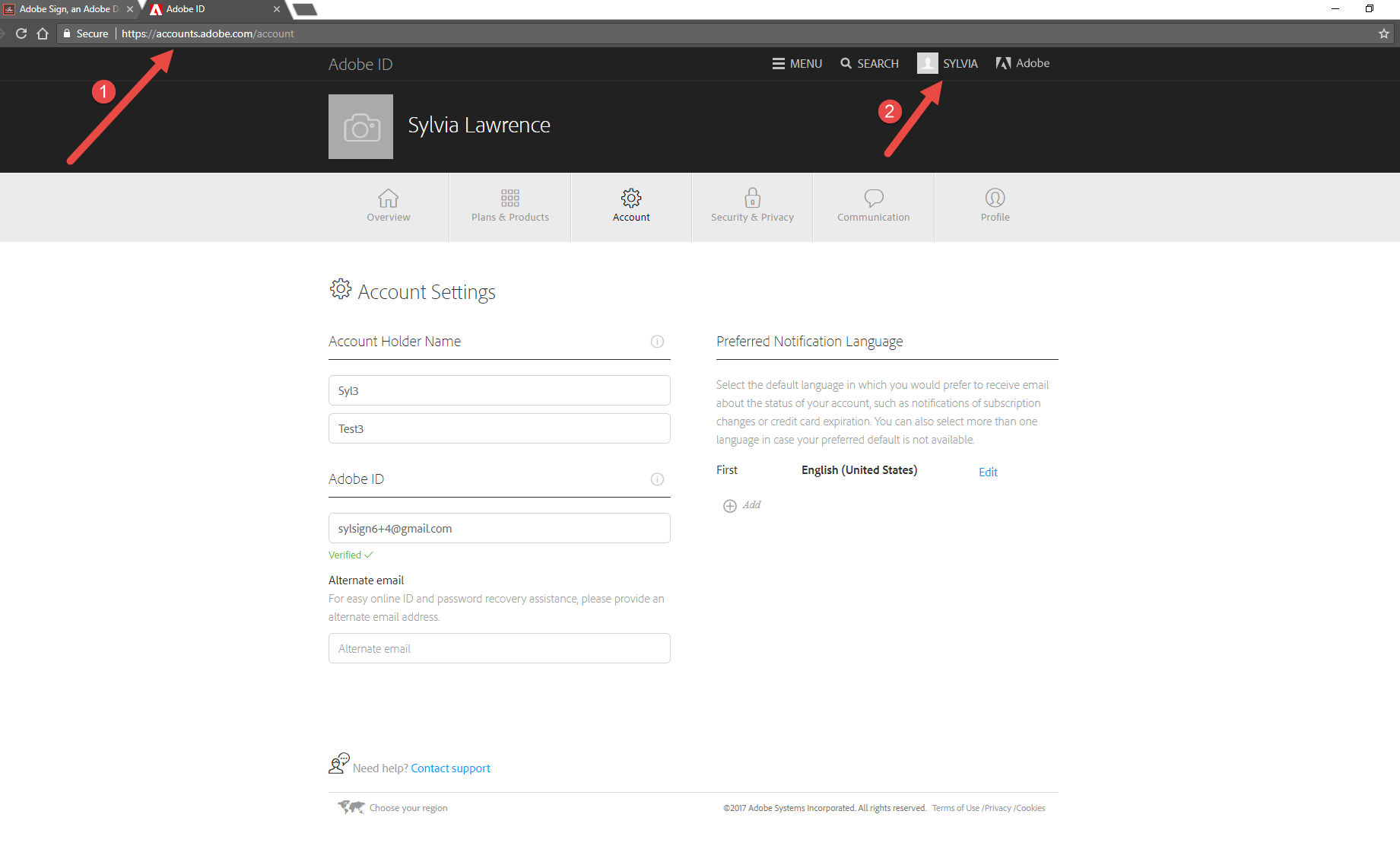The height and width of the screenshot is (862, 1400).
Task: Click the Account Settings gear icon
Action: pyautogui.click(x=340, y=289)
